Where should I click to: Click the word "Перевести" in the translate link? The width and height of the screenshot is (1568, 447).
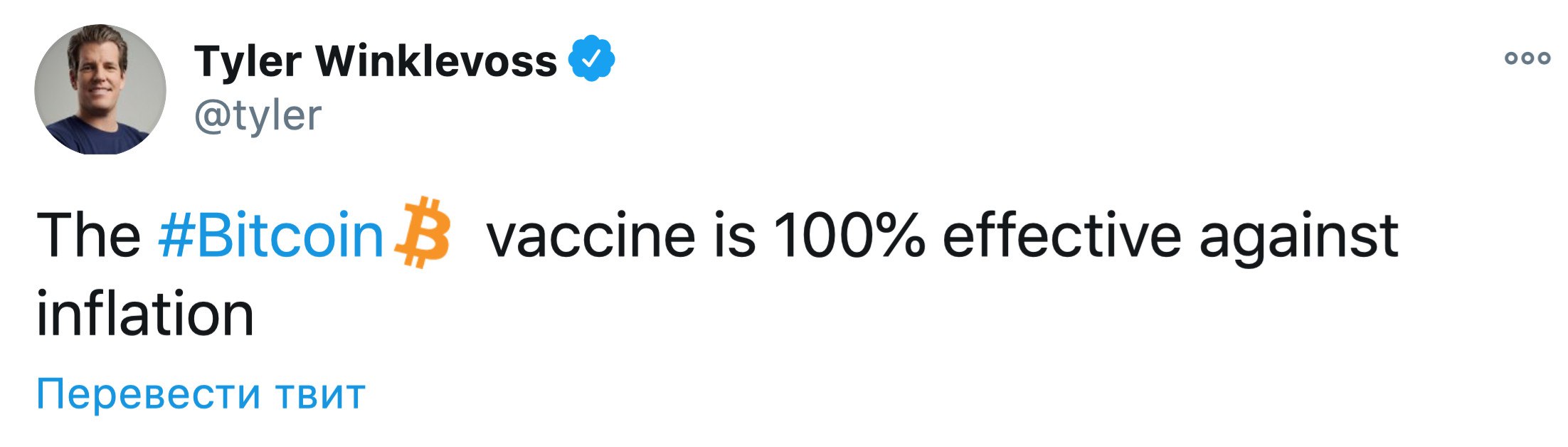tap(148, 394)
